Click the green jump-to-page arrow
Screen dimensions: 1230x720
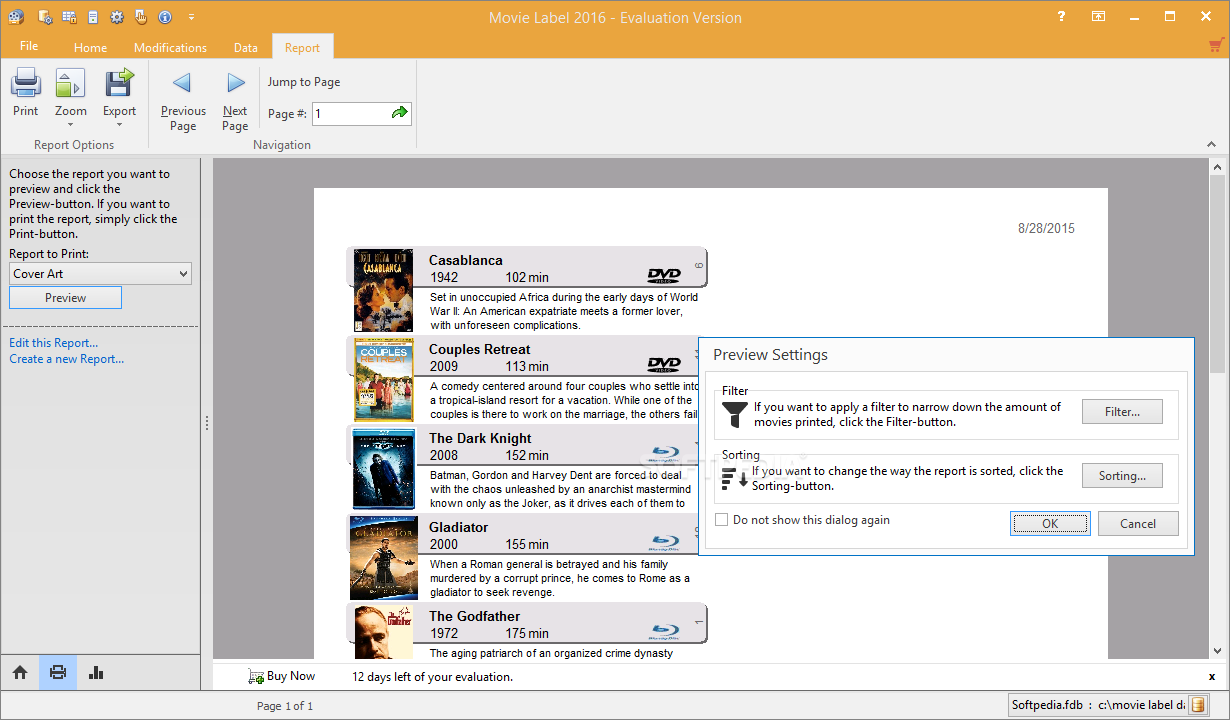tap(400, 113)
